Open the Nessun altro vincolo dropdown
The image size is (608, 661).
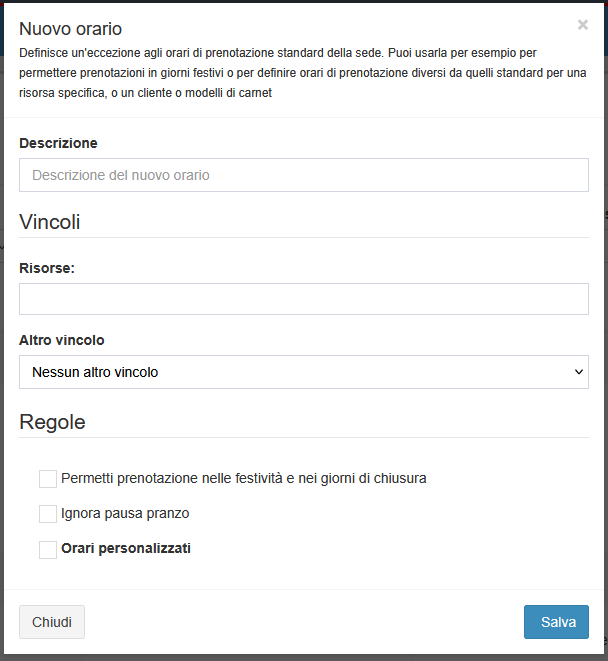[x=304, y=372]
